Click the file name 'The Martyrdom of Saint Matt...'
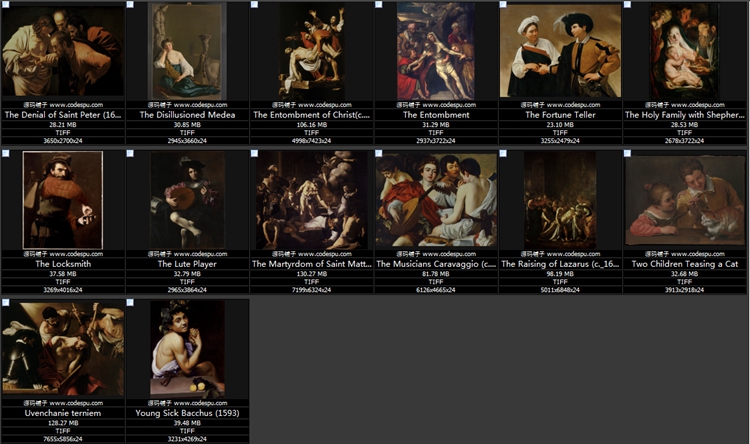 (311, 264)
